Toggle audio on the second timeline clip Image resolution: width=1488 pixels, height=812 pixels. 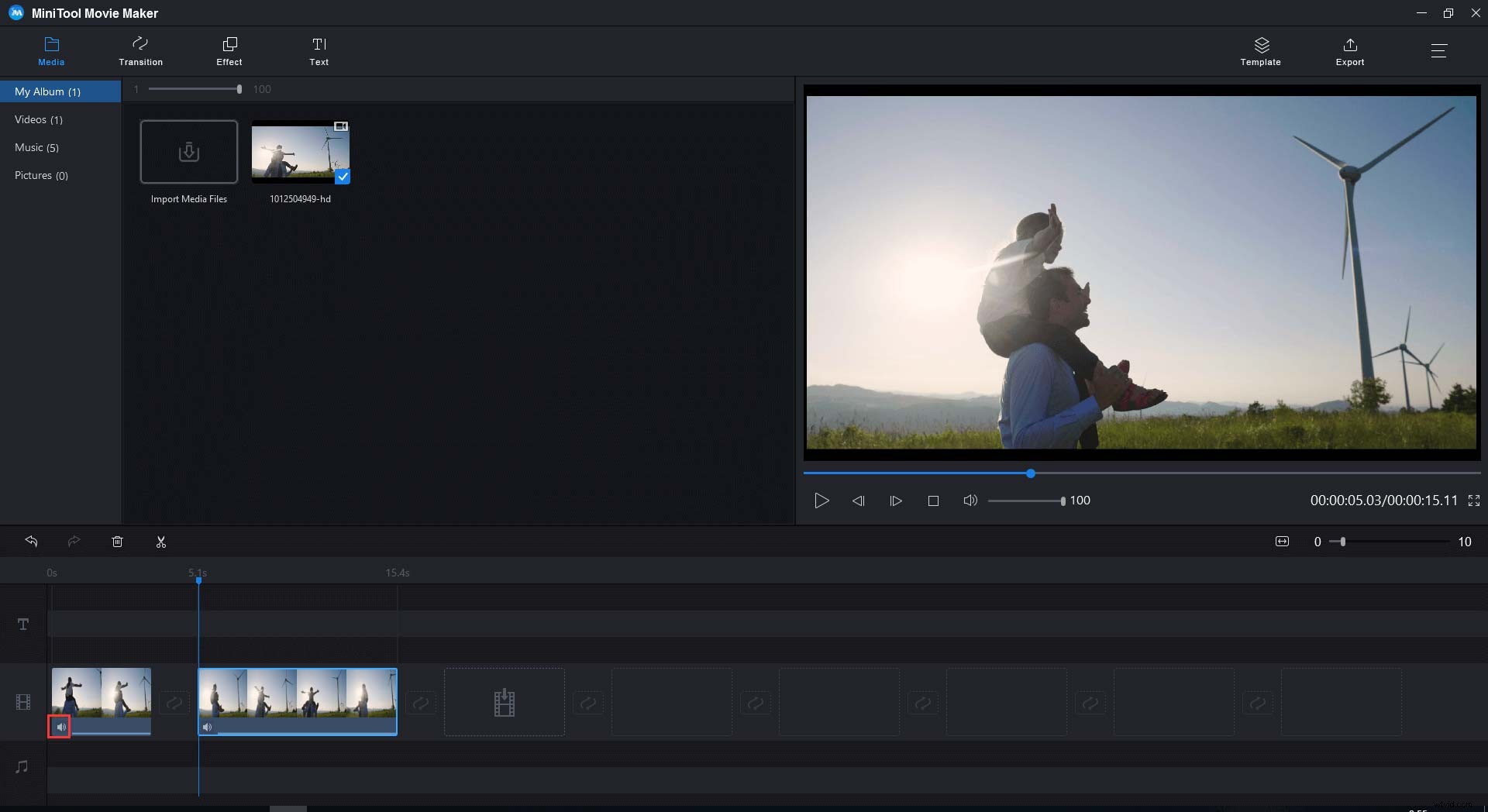click(x=207, y=727)
